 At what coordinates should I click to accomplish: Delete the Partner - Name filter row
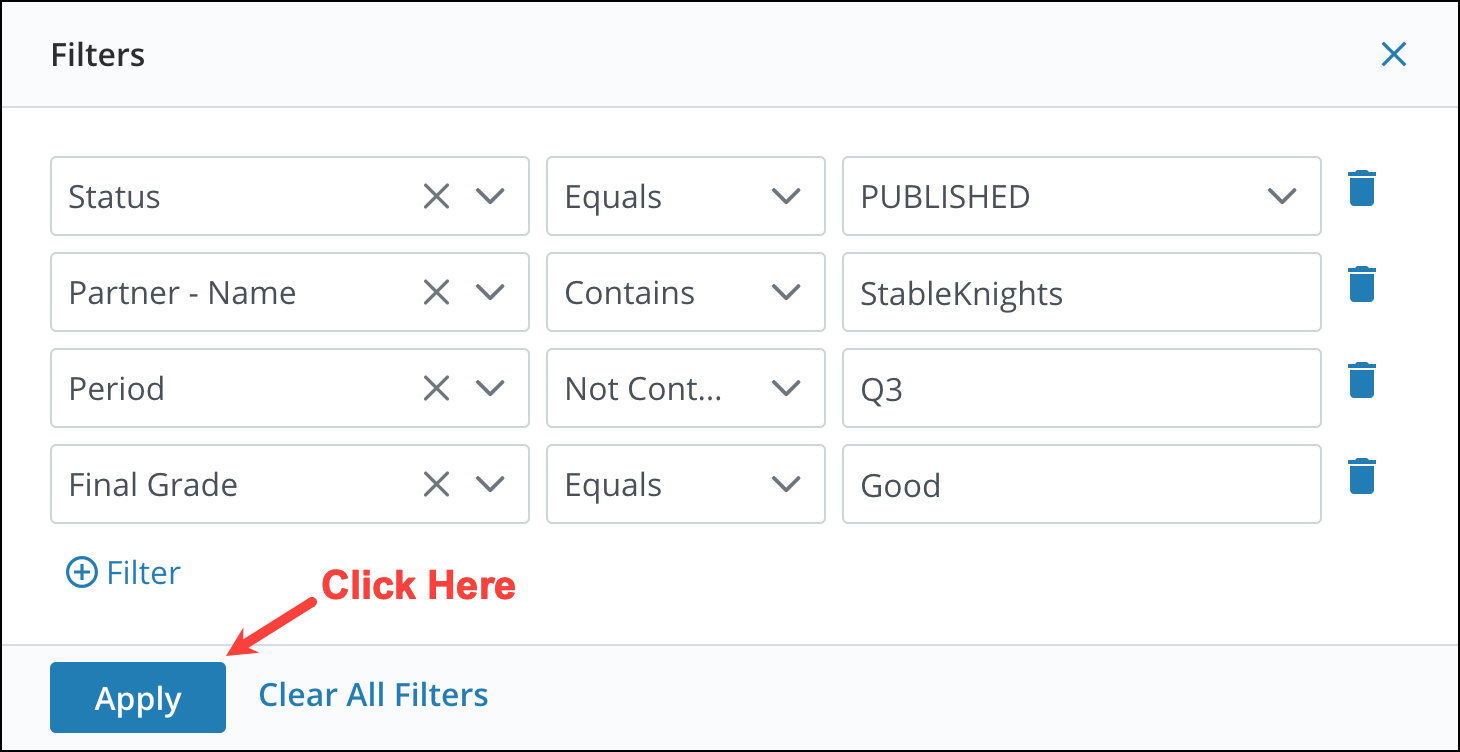(x=1361, y=283)
